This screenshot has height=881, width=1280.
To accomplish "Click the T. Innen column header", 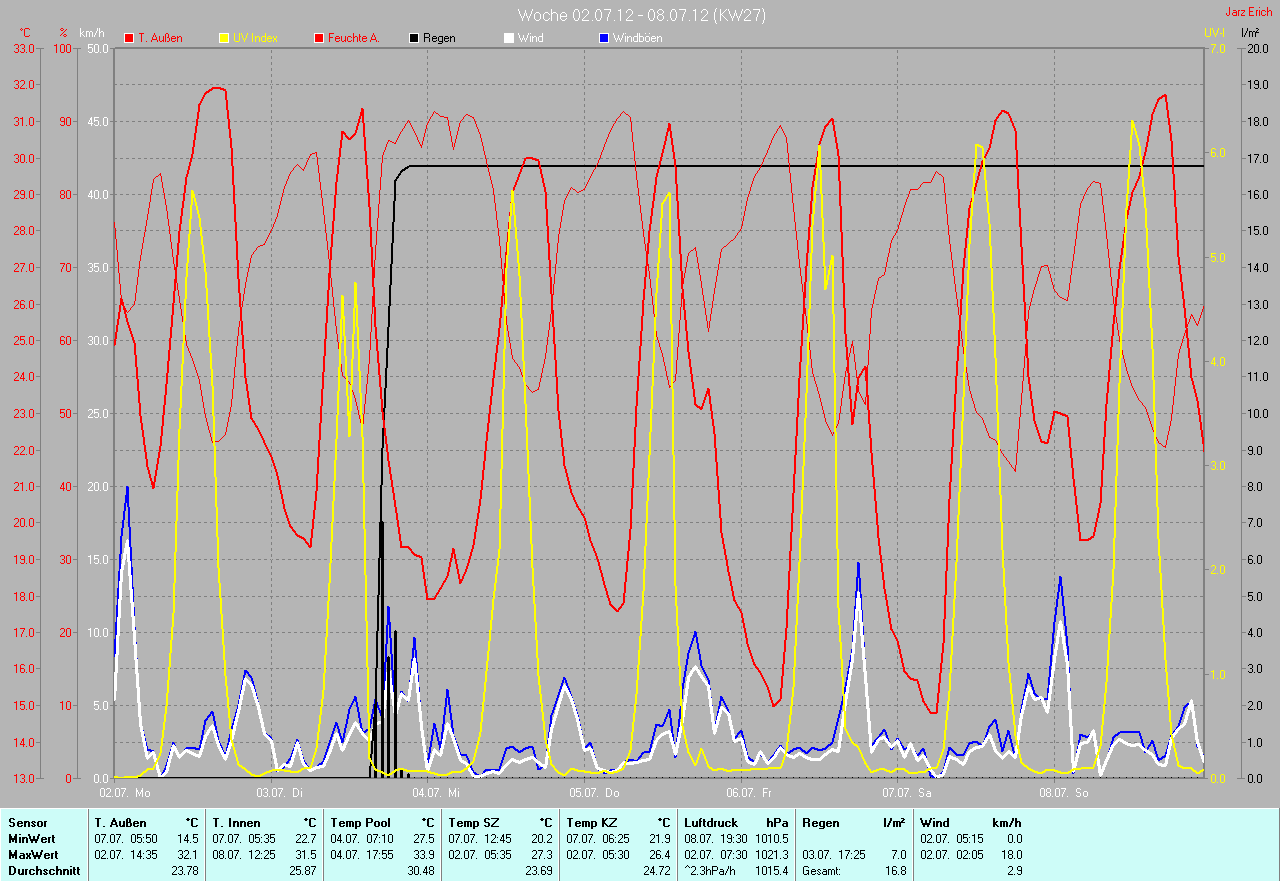I will (236, 823).
